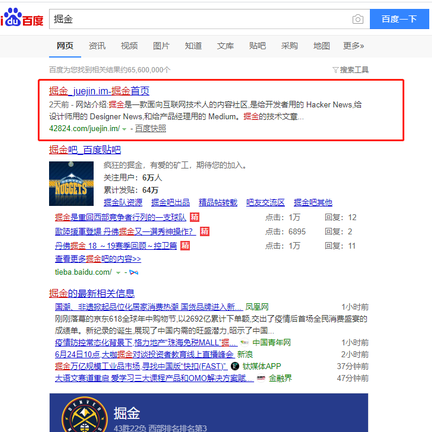Open the 文库 tab
The width and height of the screenshot is (432, 432).
pyautogui.click(x=225, y=46)
